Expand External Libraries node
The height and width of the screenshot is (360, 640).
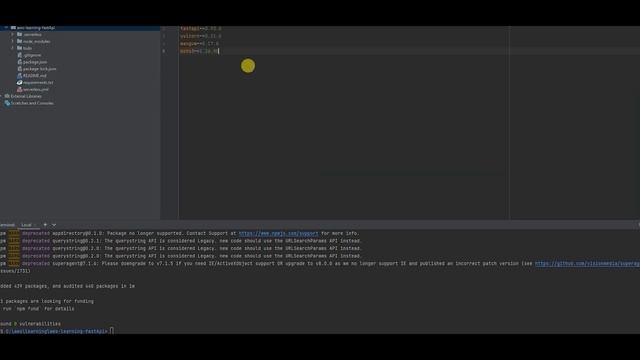1,96
